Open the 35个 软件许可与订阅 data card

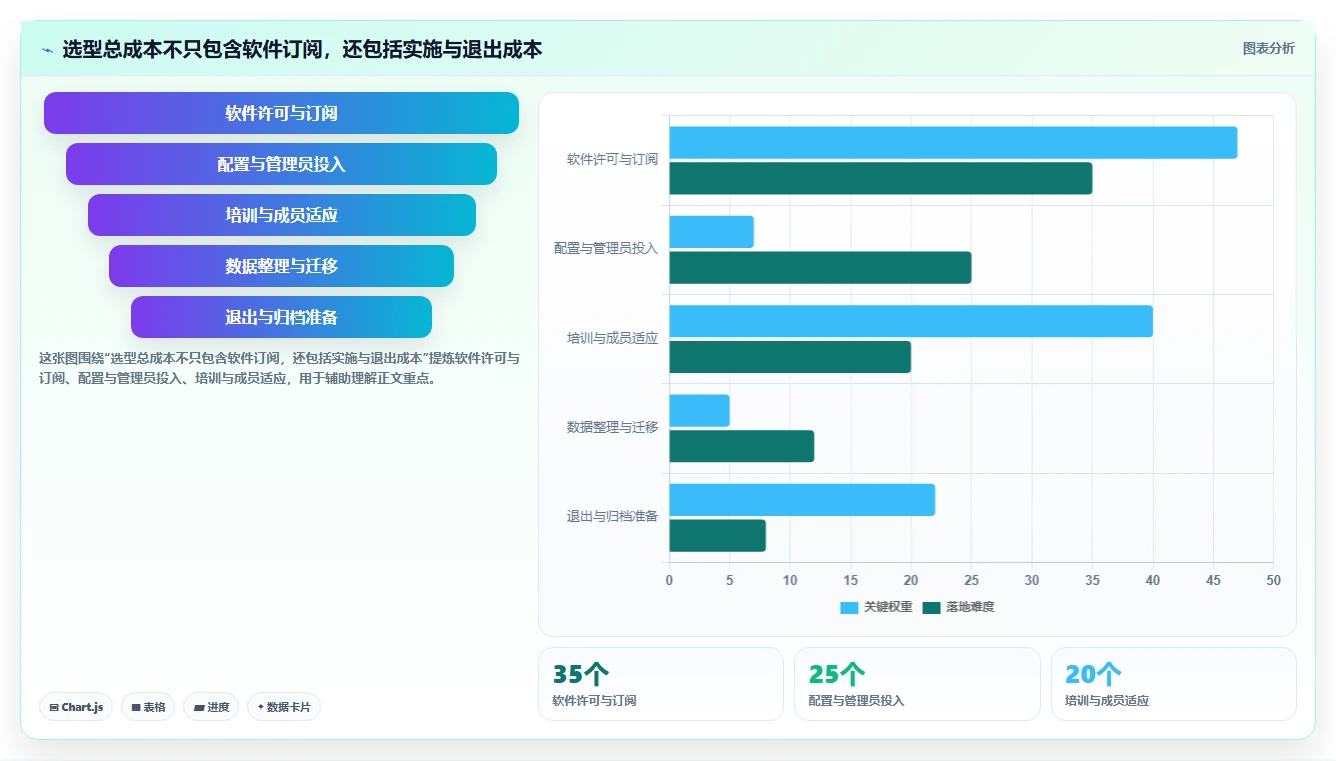click(x=661, y=684)
